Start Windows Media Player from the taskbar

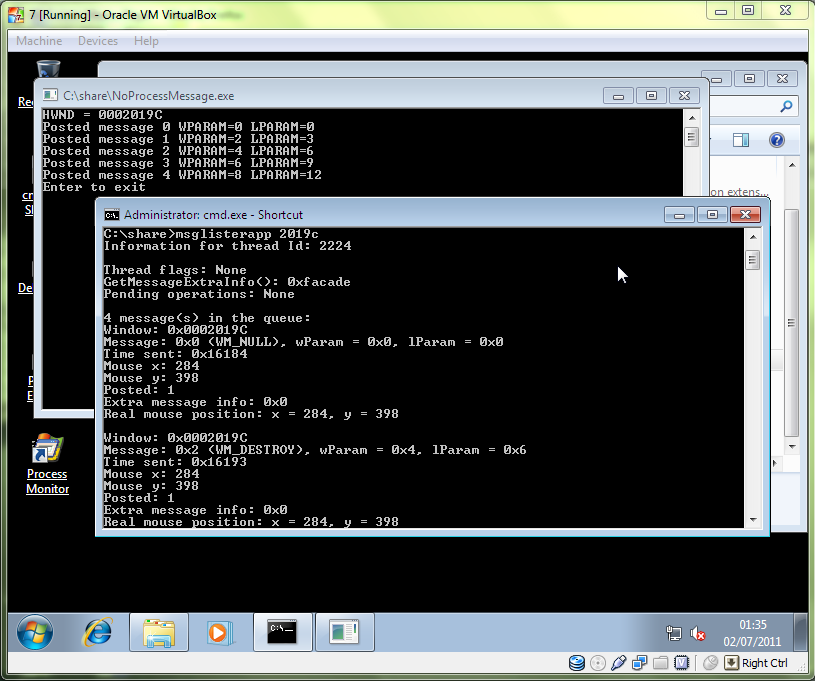point(218,631)
